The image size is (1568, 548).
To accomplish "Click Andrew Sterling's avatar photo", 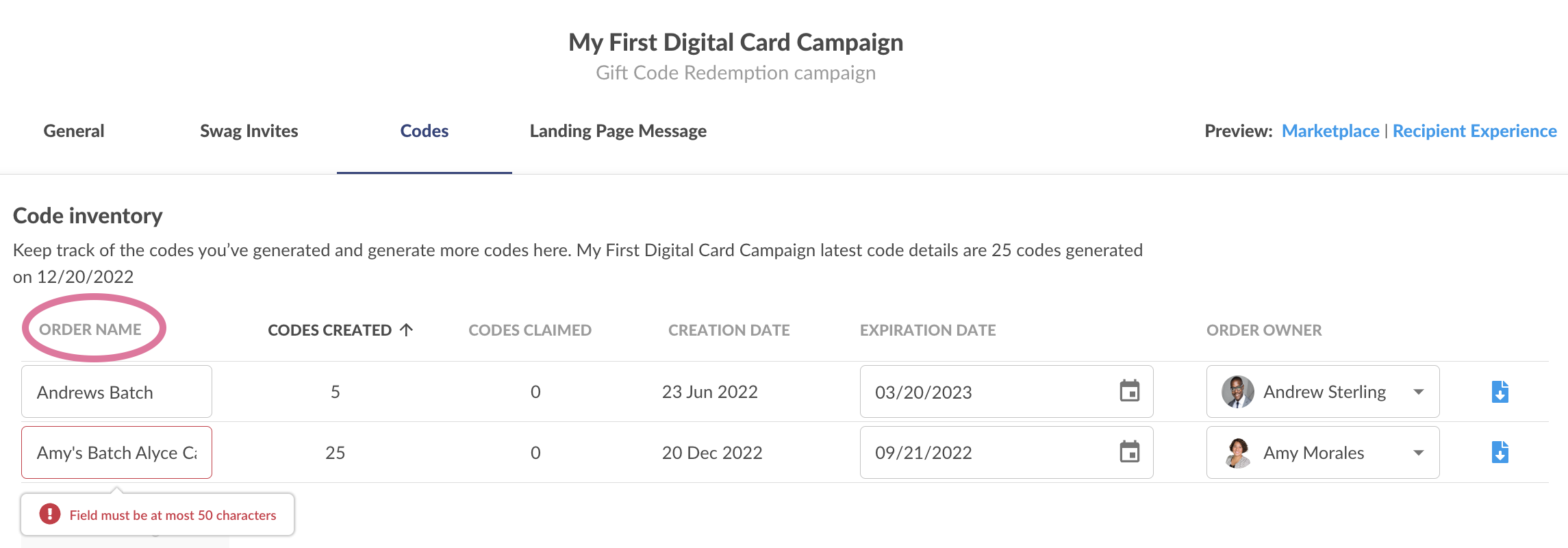I will tap(1237, 392).
